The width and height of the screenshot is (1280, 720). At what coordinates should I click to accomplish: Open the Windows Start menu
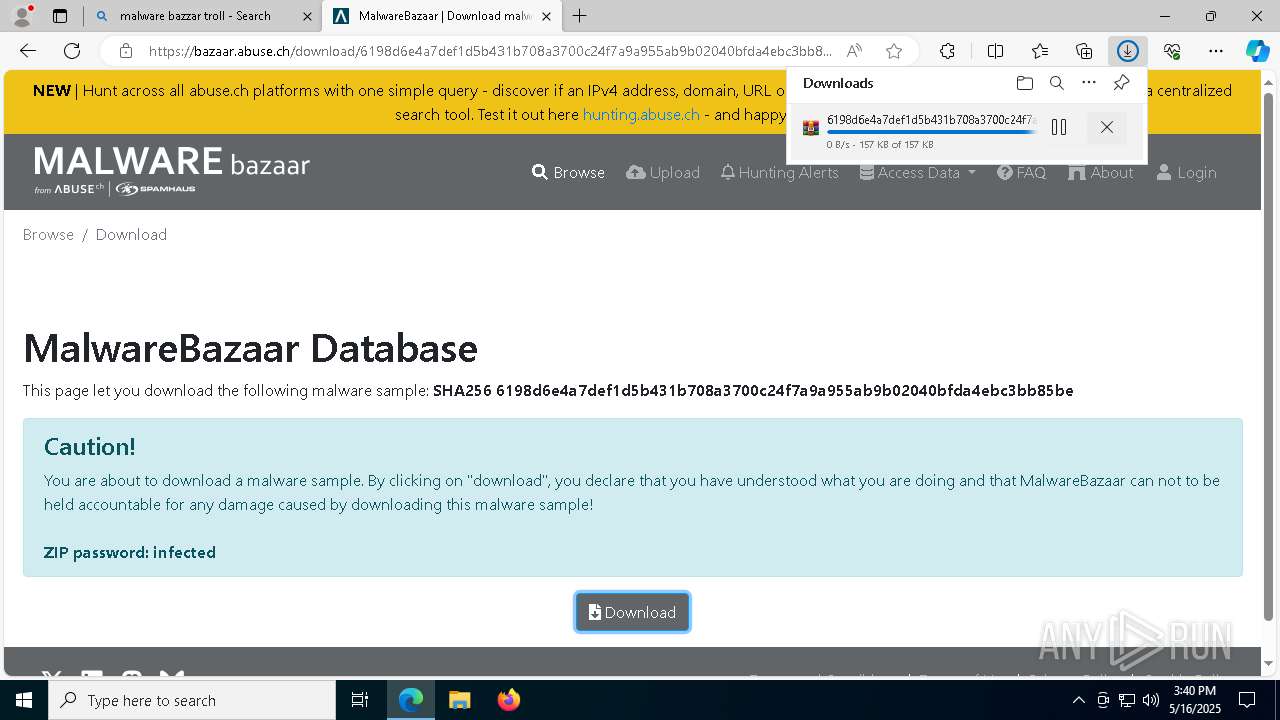(24, 700)
